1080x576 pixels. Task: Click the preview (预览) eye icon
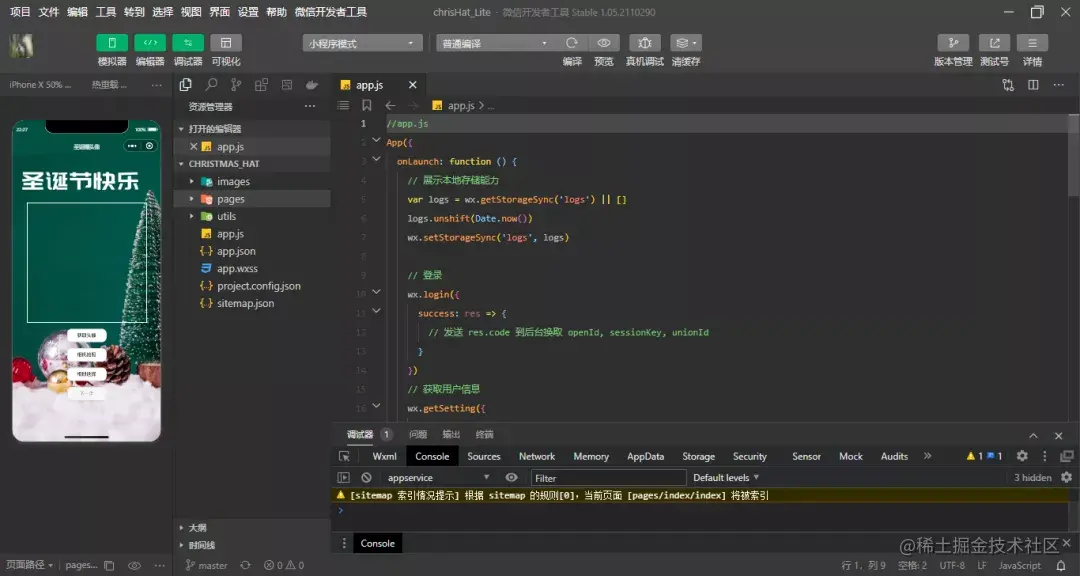click(604, 43)
